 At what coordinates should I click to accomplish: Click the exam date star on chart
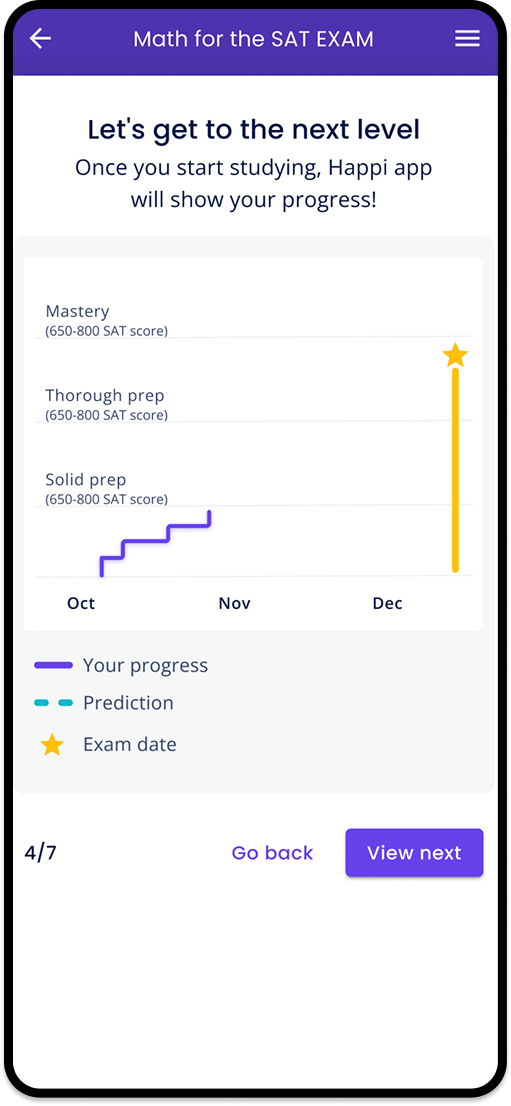455,356
